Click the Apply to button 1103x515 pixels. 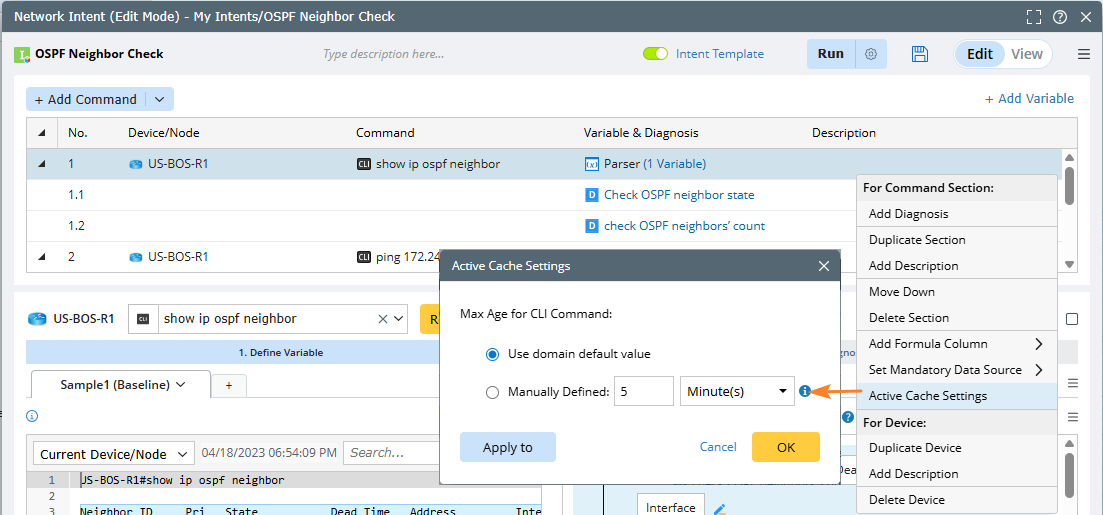tap(507, 447)
